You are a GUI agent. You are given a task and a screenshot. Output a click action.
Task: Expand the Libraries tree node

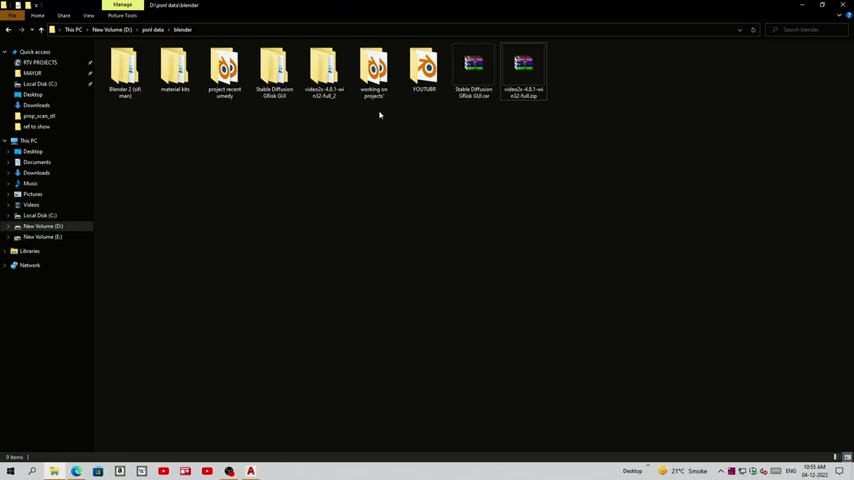[5, 251]
